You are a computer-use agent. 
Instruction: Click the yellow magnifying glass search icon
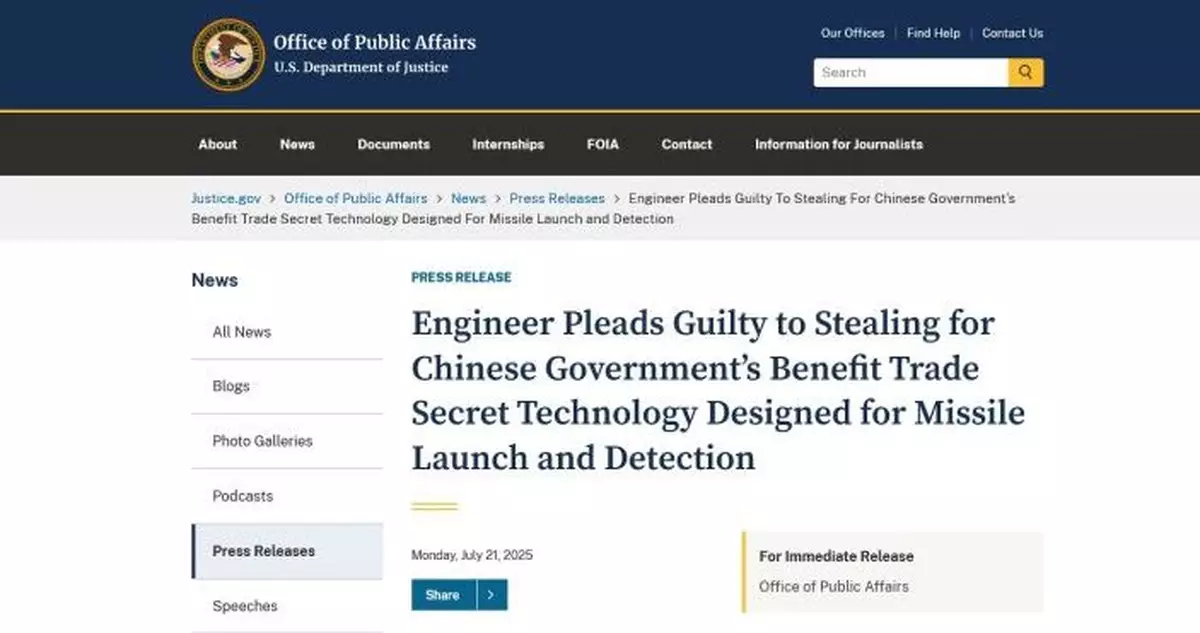pyautogui.click(x=1025, y=72)
